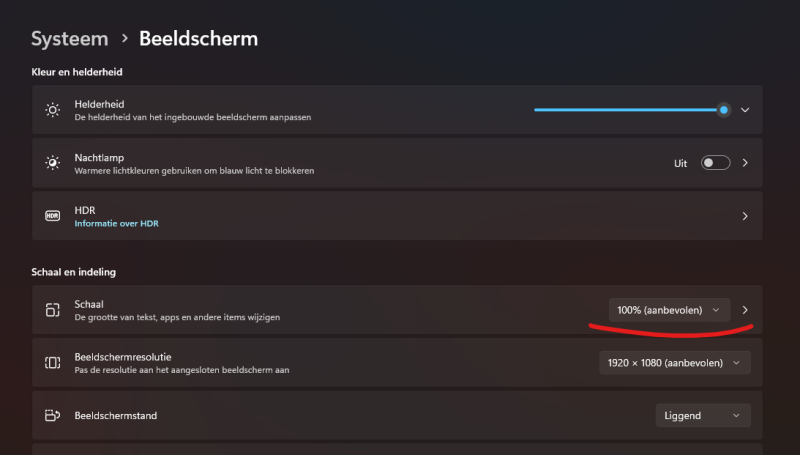This screenshot has width=800, height=455.
Task: Open the Liggend orientation dropdown
Action: (703, 415)
